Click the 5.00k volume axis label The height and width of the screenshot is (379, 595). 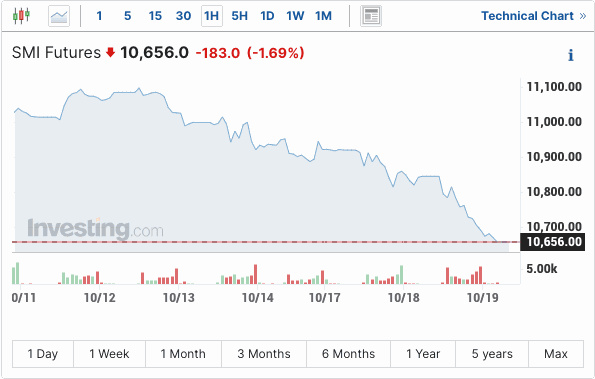pos(541,269)
